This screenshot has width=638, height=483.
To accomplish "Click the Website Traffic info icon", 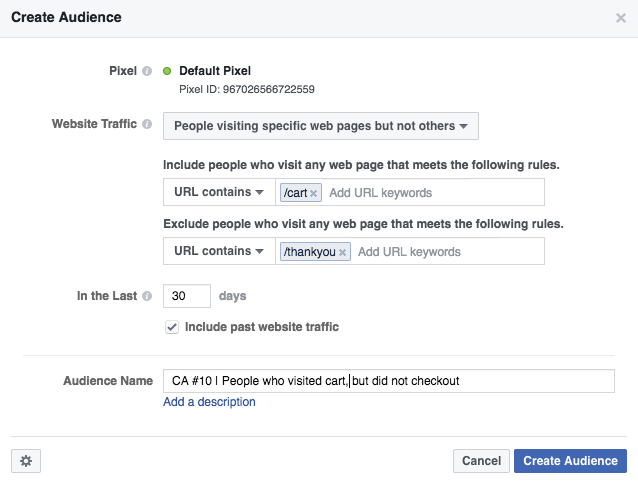I will click(147, 124).
